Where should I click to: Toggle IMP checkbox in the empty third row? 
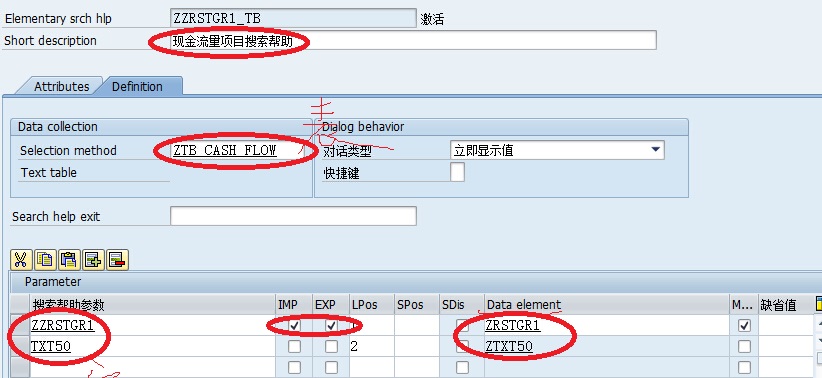tap(295, 368)
